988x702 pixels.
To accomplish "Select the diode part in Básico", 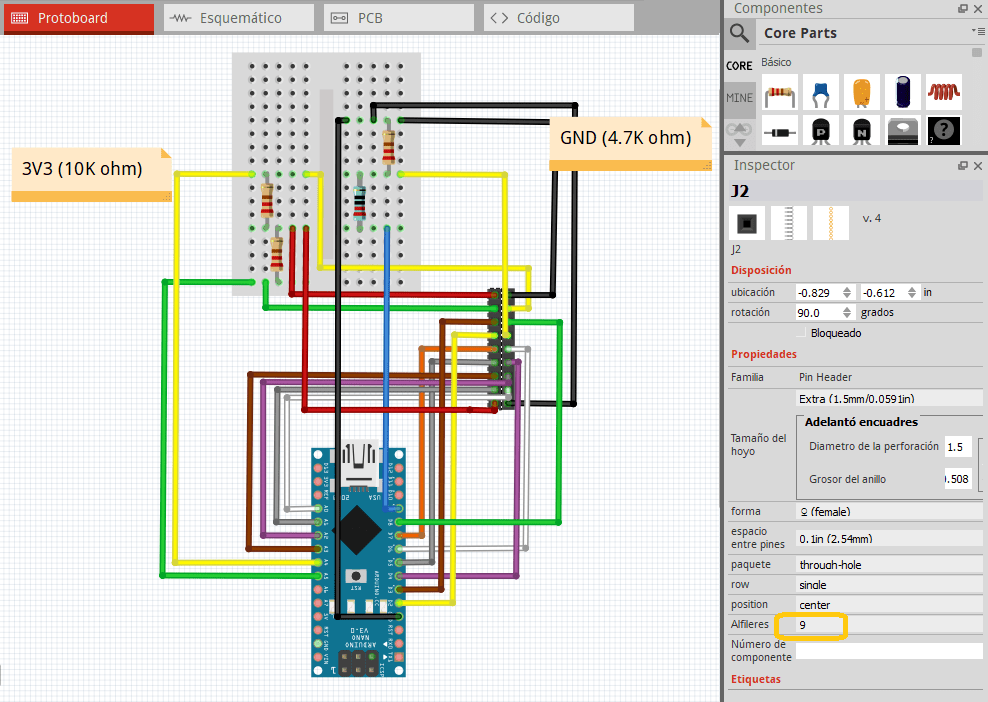I will pyautogui.click(x=780, y=130).
